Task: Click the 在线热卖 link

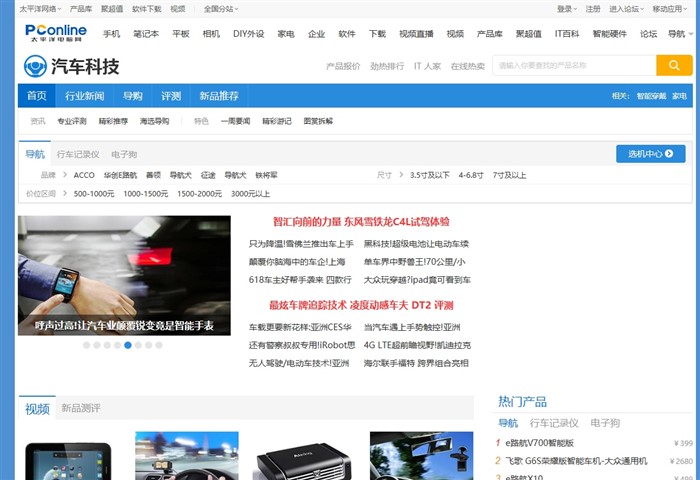Action: (467, 66)
